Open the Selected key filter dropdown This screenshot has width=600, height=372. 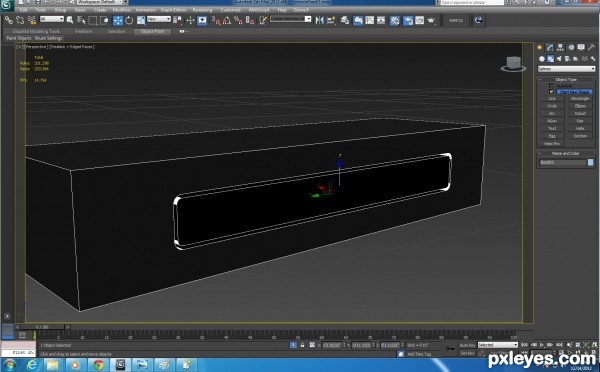tap(497, 345)
